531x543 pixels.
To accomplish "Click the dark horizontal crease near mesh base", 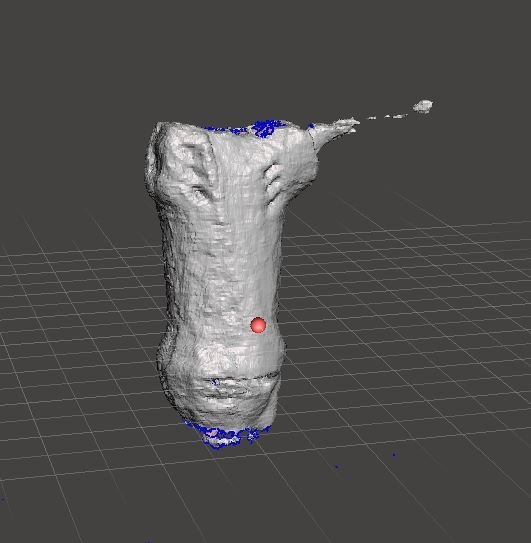I will coord(242,377).
